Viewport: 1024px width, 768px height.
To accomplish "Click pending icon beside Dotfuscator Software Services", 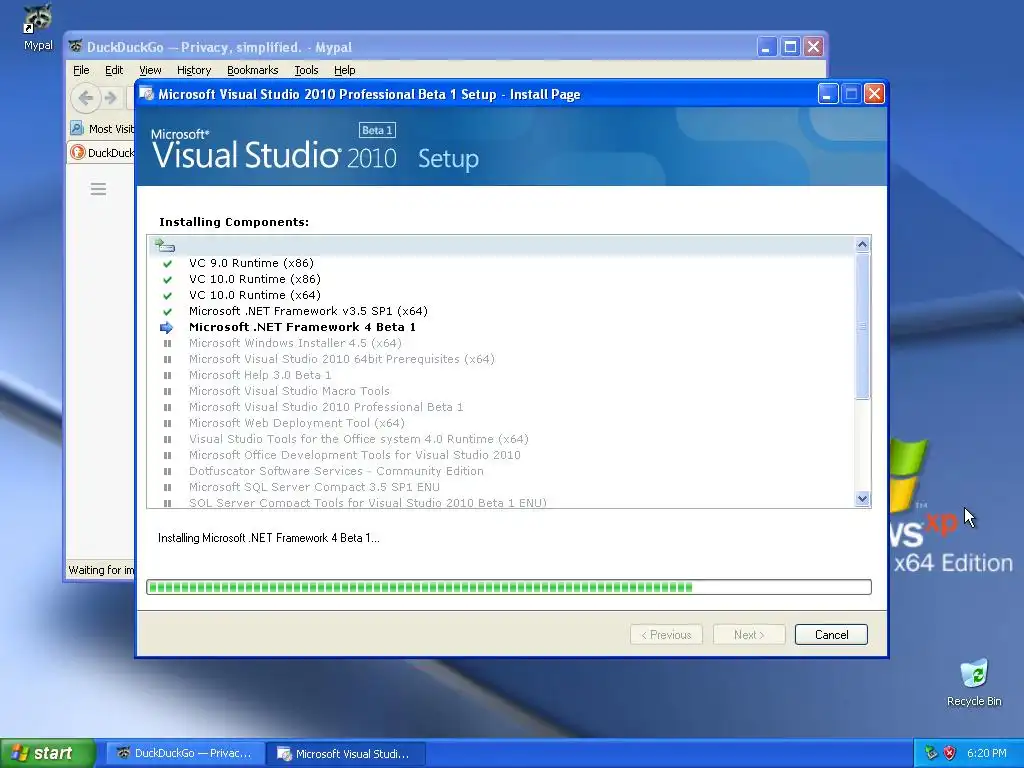I will [168, 472].
